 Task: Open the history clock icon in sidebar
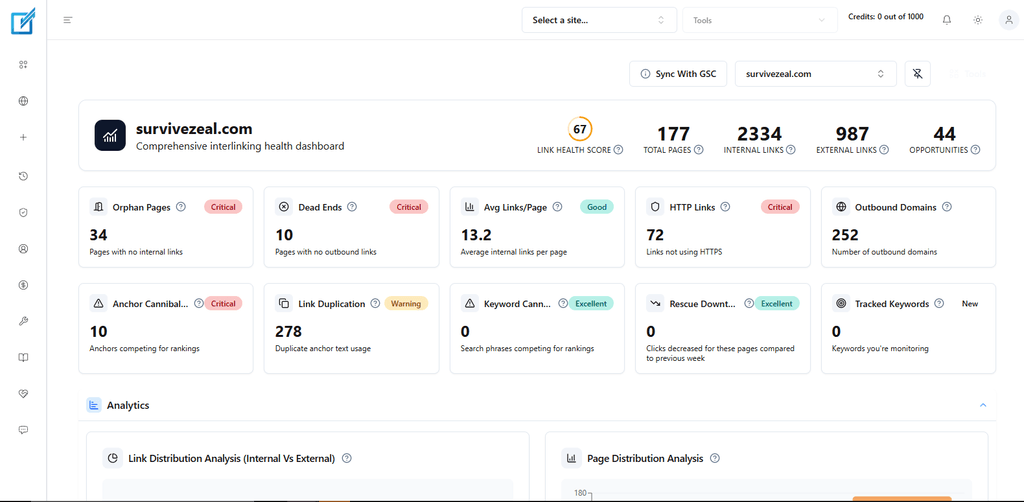(24, 176)
